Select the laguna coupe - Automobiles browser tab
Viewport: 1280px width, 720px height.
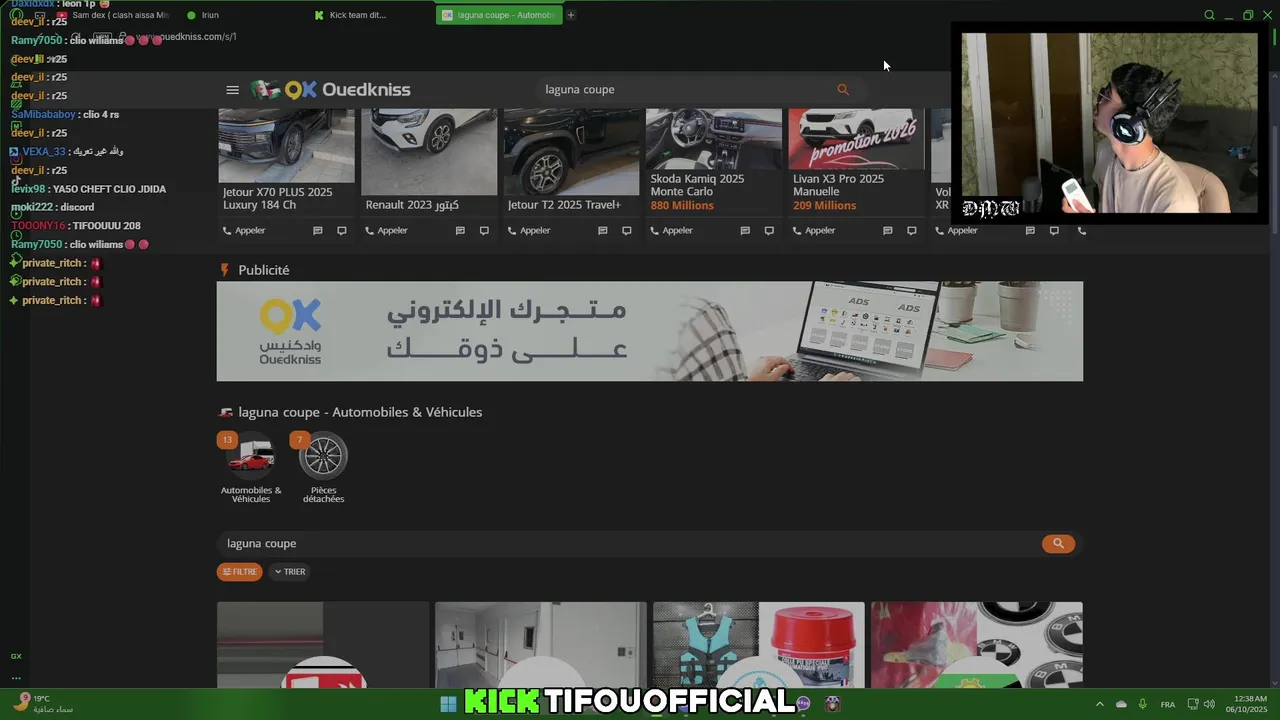[499, 15]
